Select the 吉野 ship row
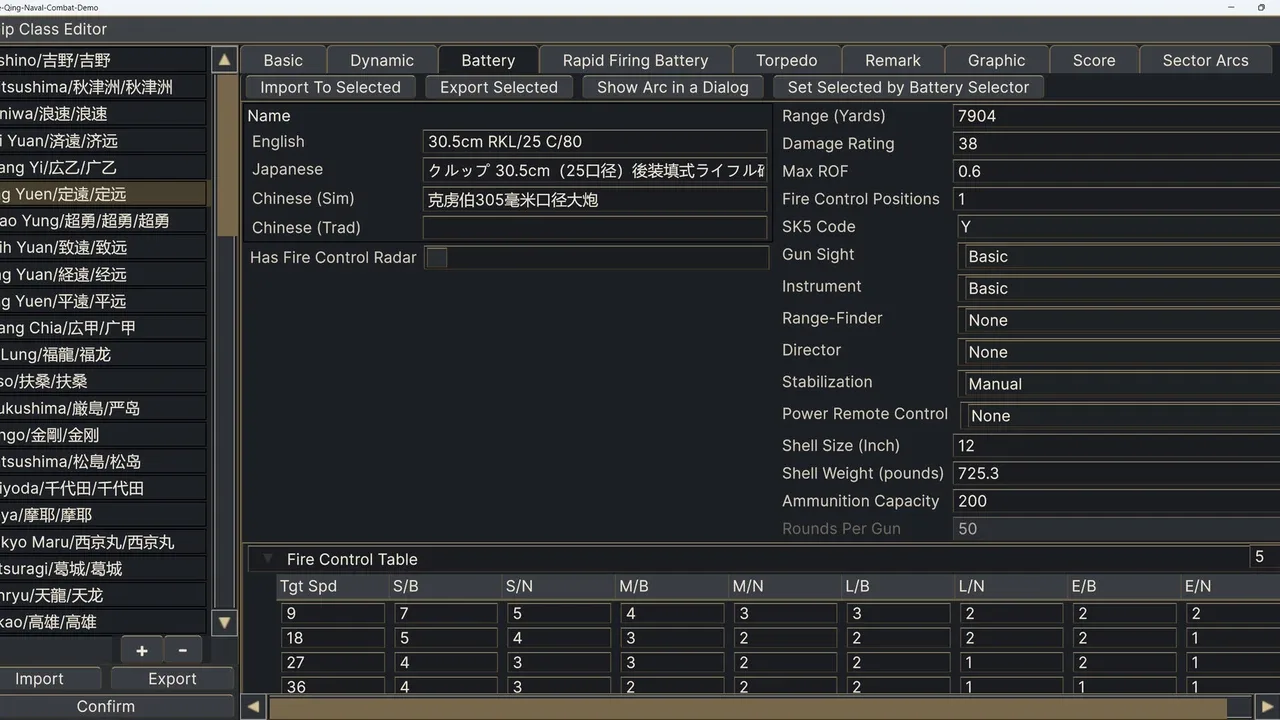The image size is (1280, 720). pos(103,60)
